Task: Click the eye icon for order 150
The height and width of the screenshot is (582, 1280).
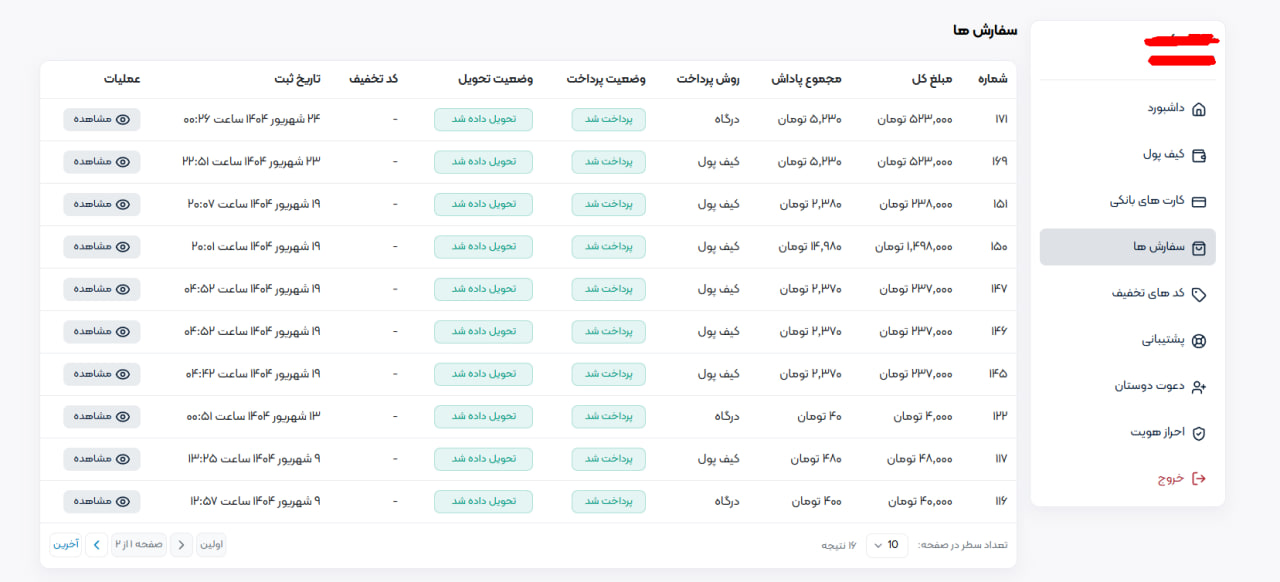Action: click(x=123, y=246)
